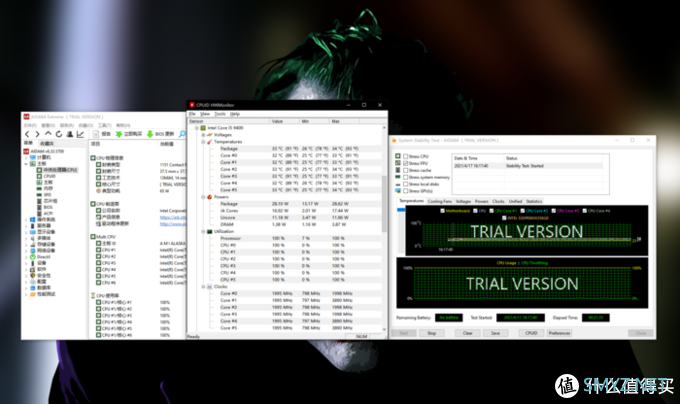Collapse Powers node in HWMonitor
This screenshot has width=680, height=404.
203,197
